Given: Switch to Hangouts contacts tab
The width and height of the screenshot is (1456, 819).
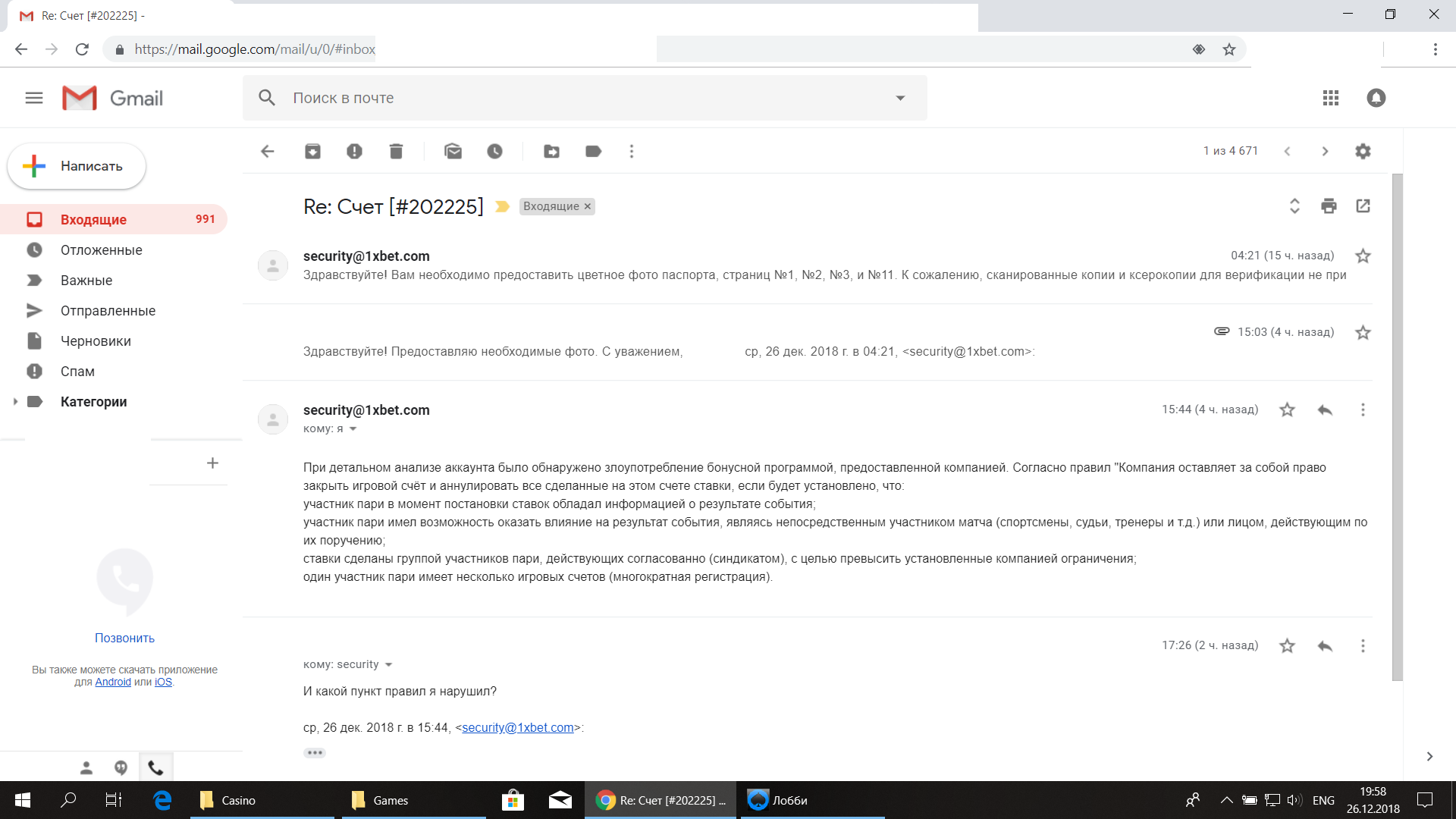Looking at the screenshot, I should tap(86, 767).
